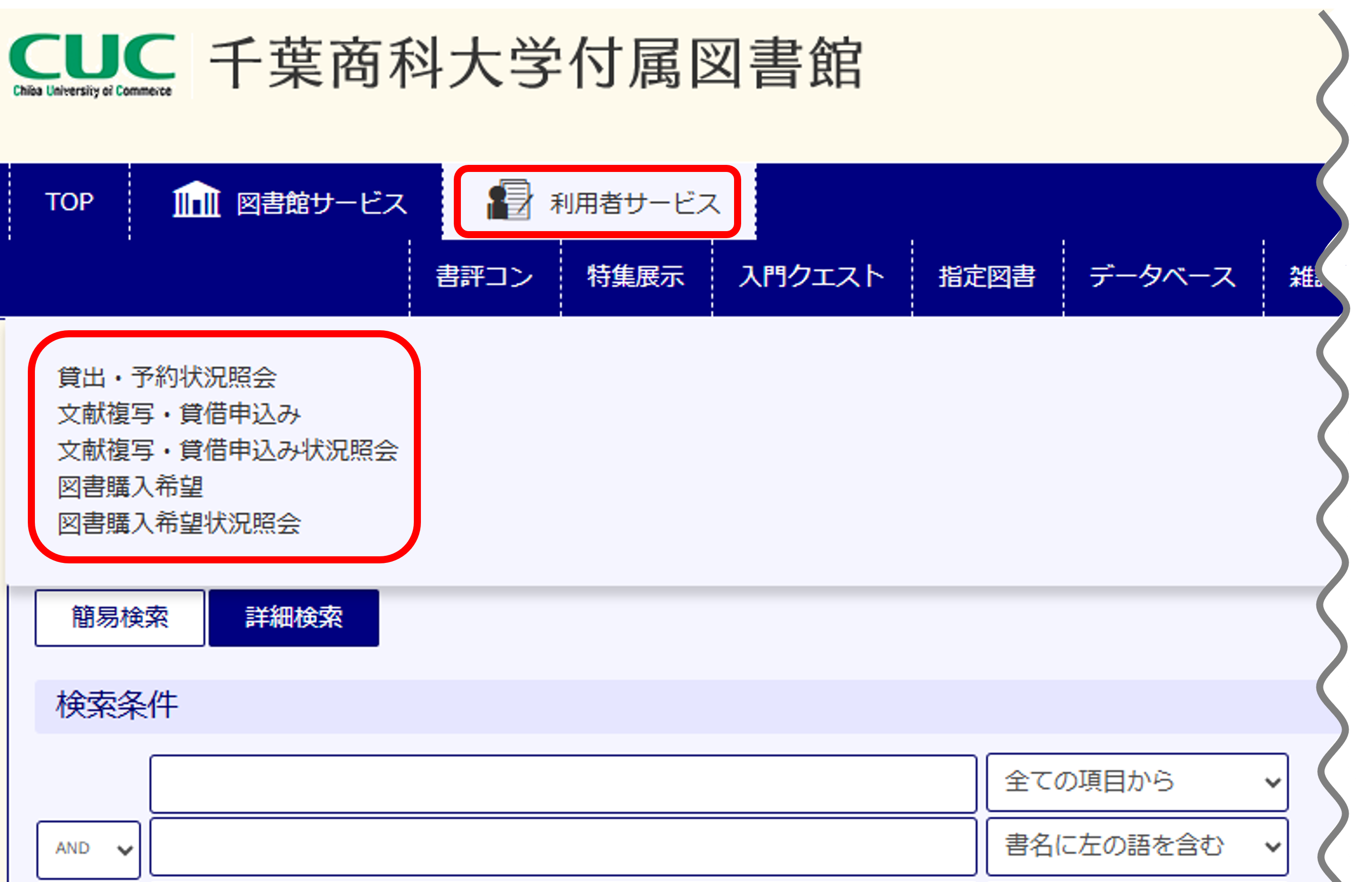Open 文献複写・貸借申込み状況照会 link
This screenshot has height=882, width=1372.
(x=228, y=451)
